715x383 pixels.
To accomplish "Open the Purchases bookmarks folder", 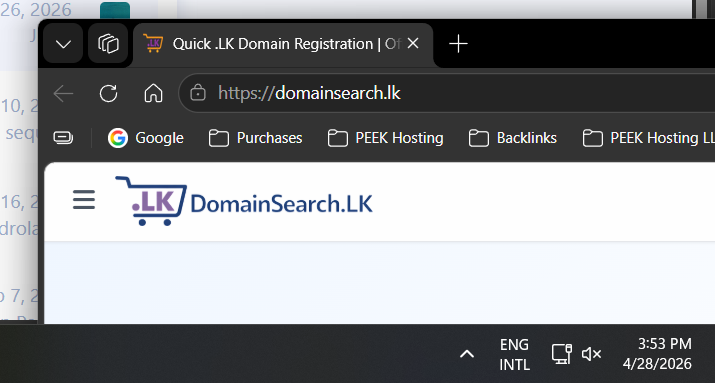I will coord(256,138).
